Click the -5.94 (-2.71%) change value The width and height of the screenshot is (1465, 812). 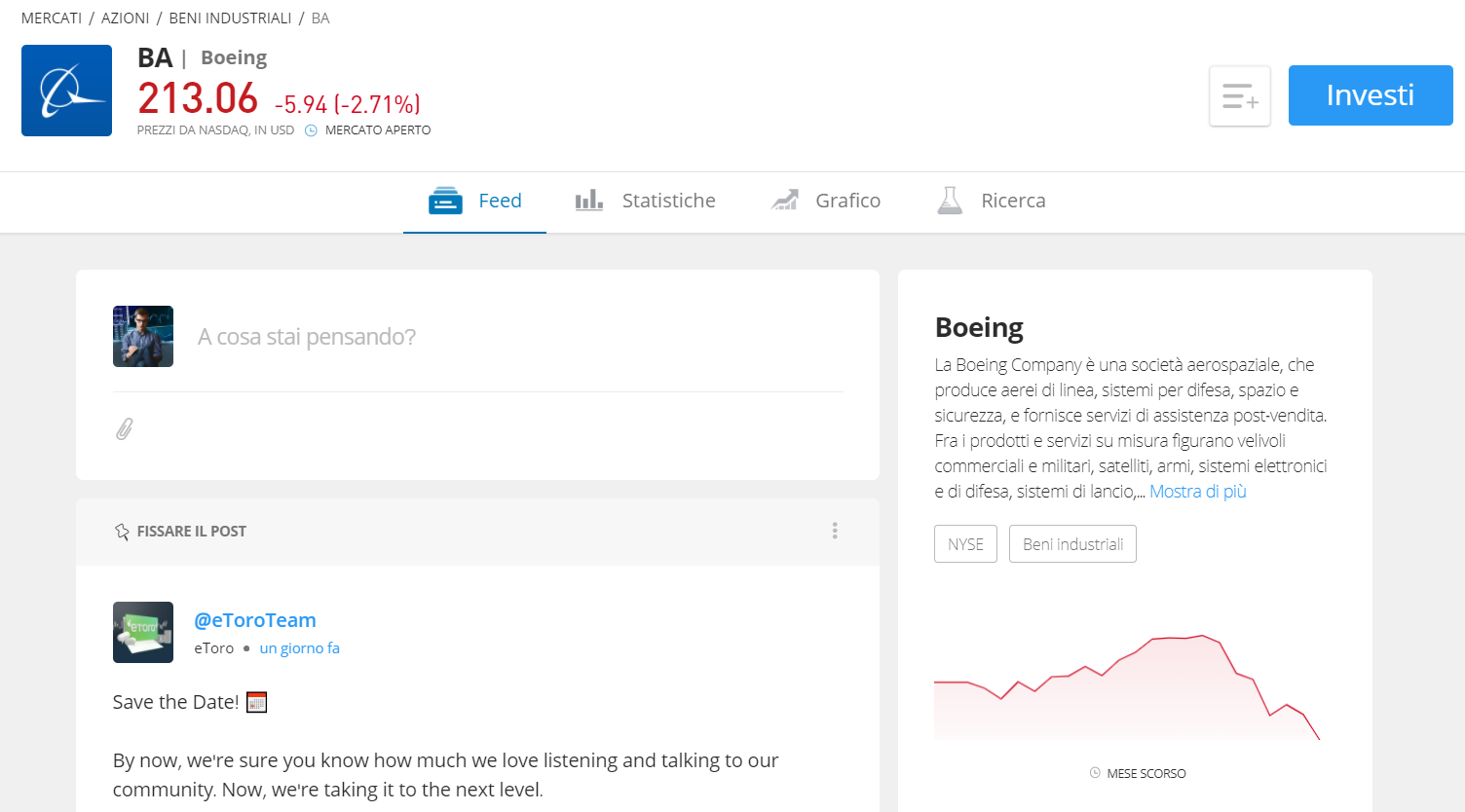coord(348,104)
